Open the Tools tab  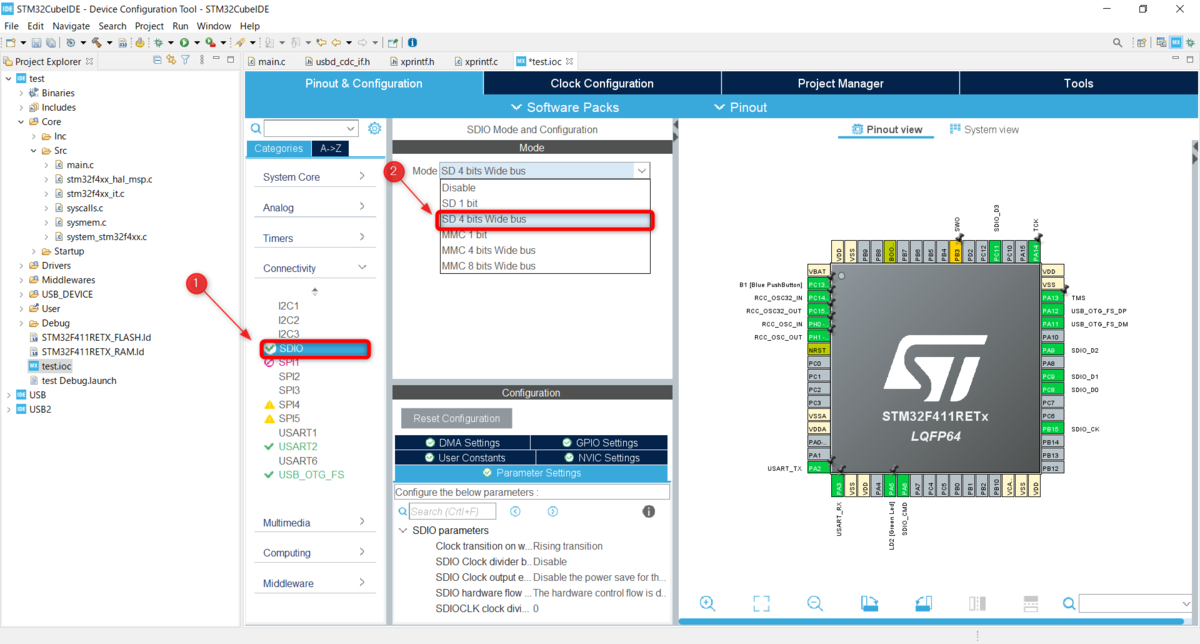coord(1079,84)
